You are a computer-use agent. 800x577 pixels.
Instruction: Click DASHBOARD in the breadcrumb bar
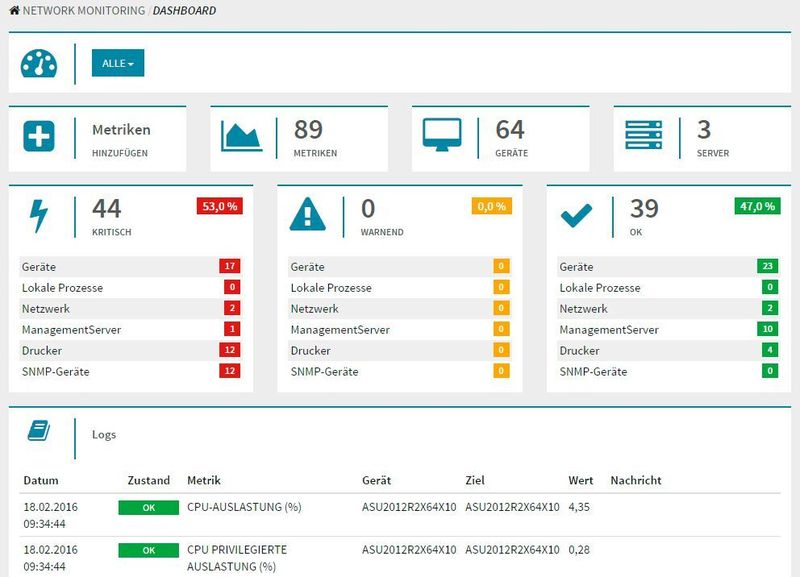pos(183,11)
